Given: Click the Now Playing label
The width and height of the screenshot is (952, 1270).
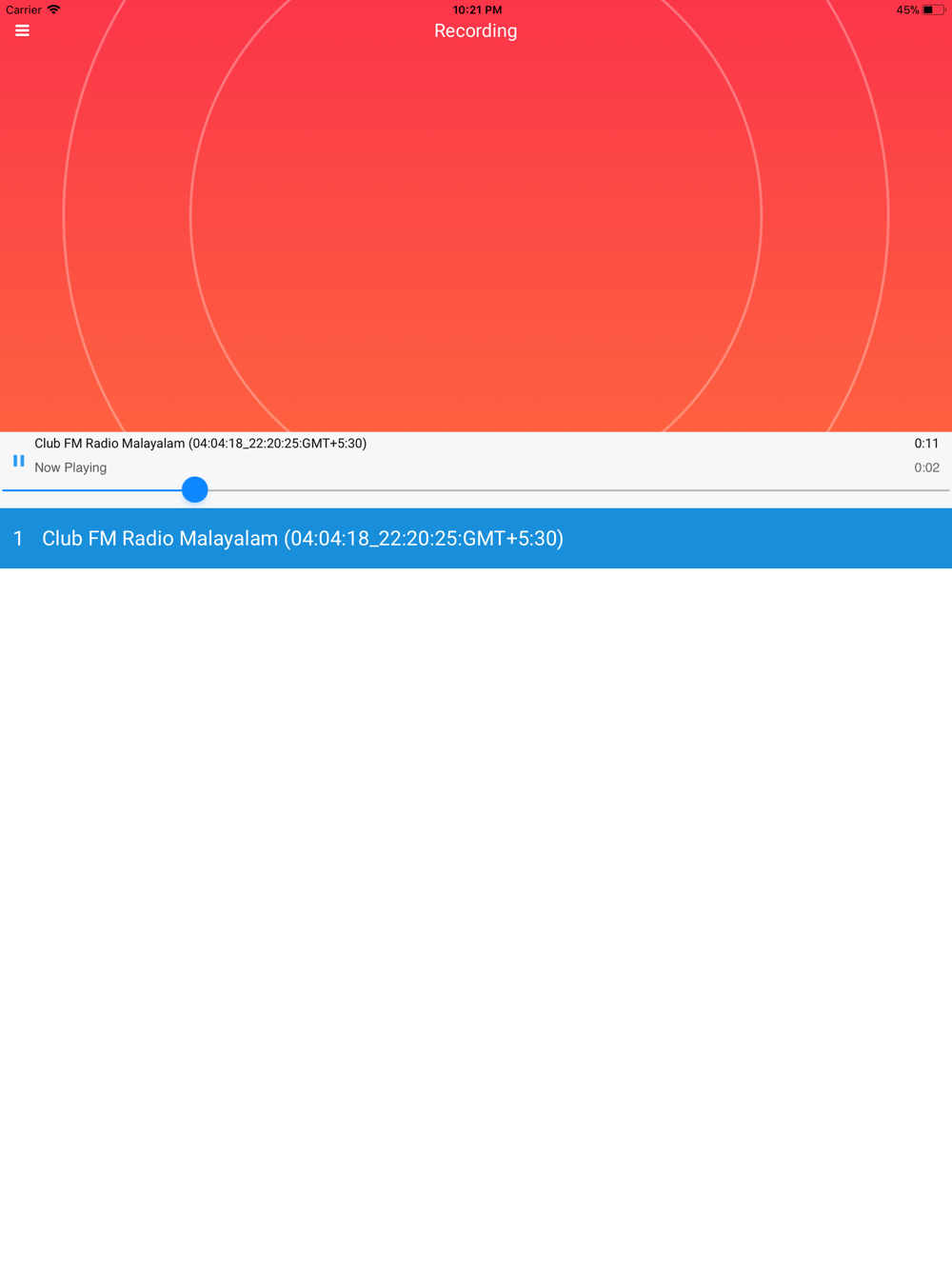Looking at the screenshot, I should (x=70, y=467).
